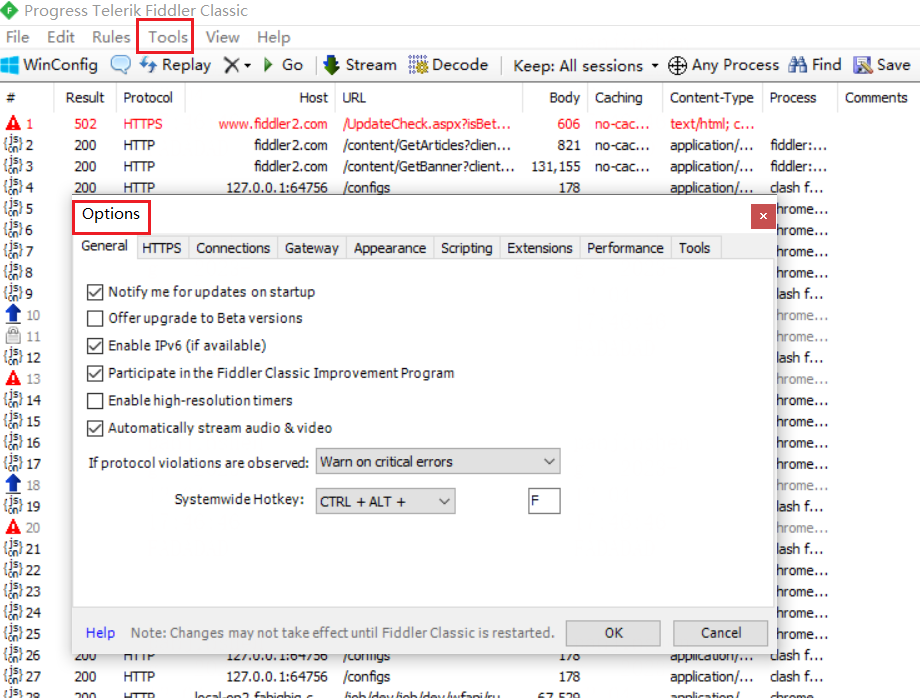
Task: Sort sessions by the Process column header
Action: pos(800,97)
